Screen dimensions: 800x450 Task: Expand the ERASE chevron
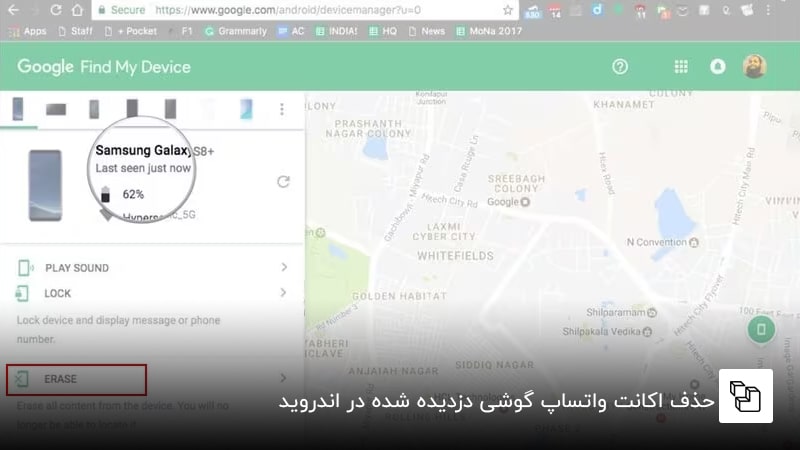[x=284, y=378]
